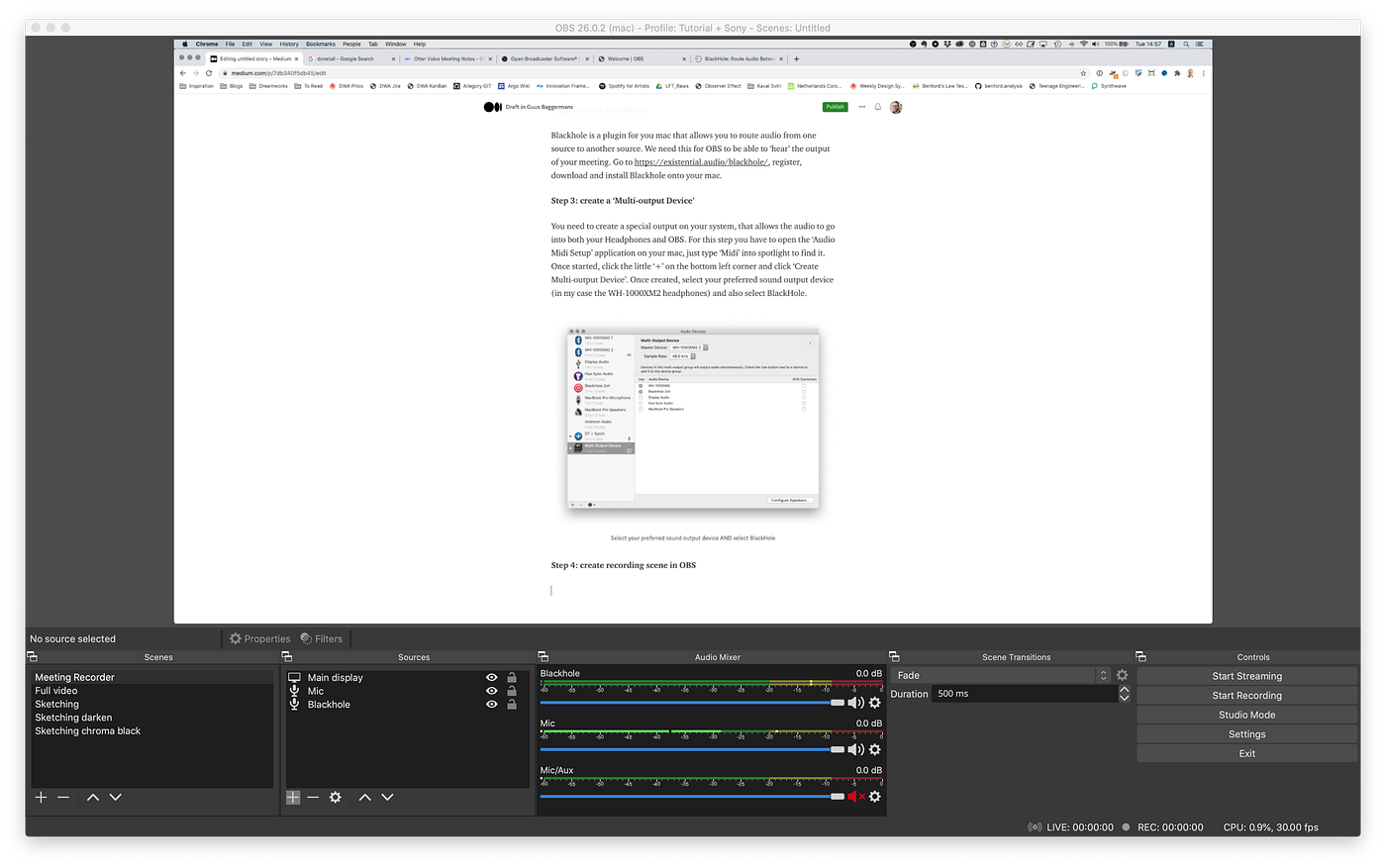Select 'dovetail - Google Search' Chrome tab

click(349, 58)
